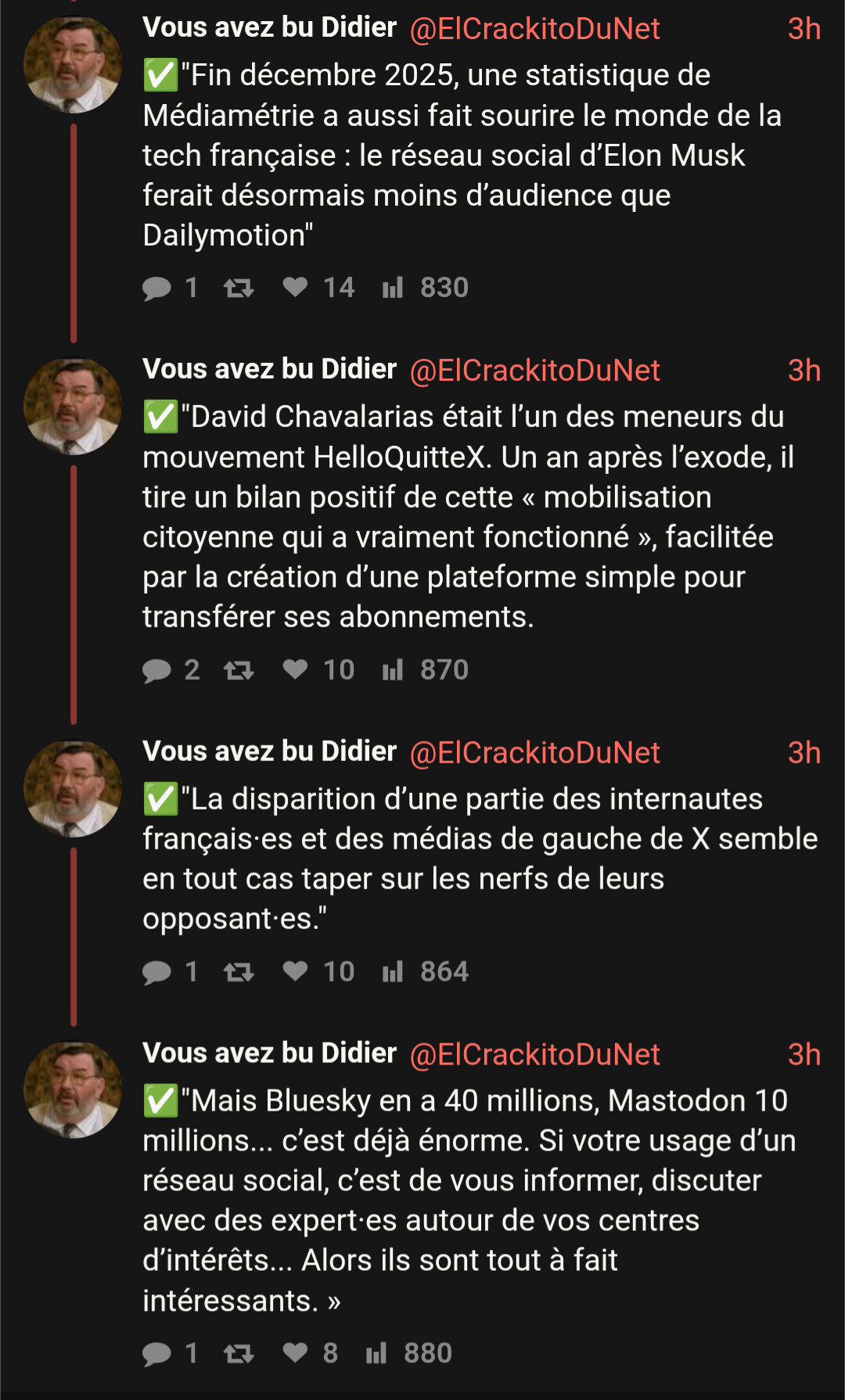This screenshot has width=845, height=1400.
Task: Open the 3h timestamp of the Bluesky tweet
Action: tap(804, 1055)
